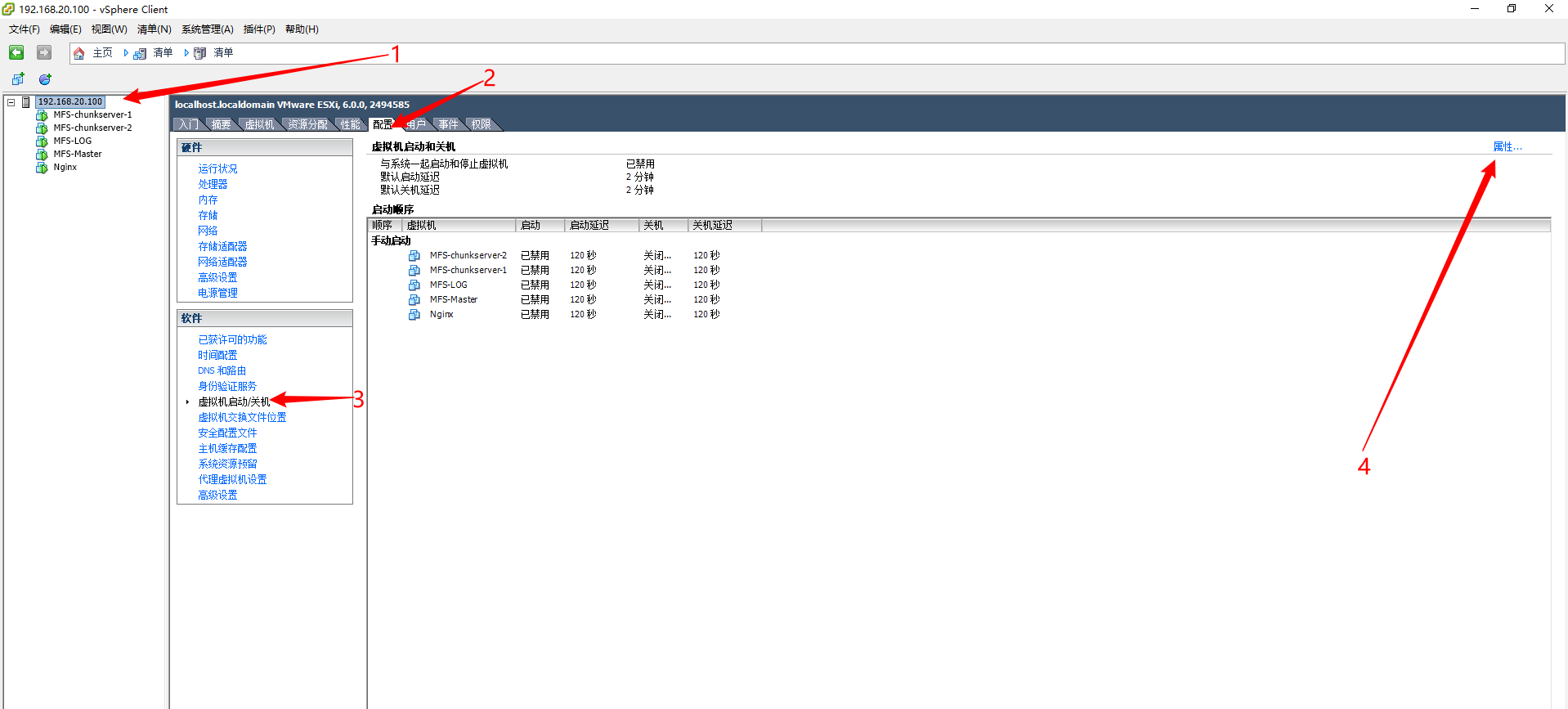Click the Nginx VM icon in startup list

tap(414, 315)
